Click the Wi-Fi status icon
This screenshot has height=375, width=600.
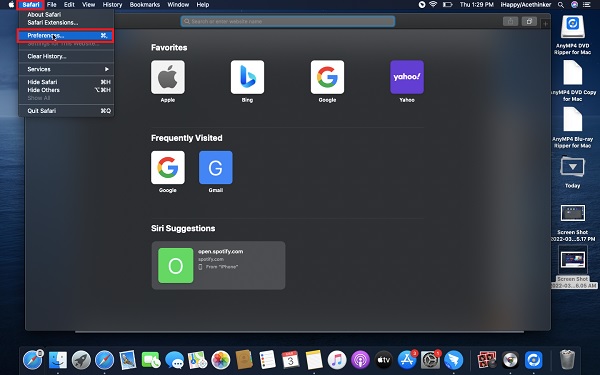pyautogui.click(x=433, y=5)
